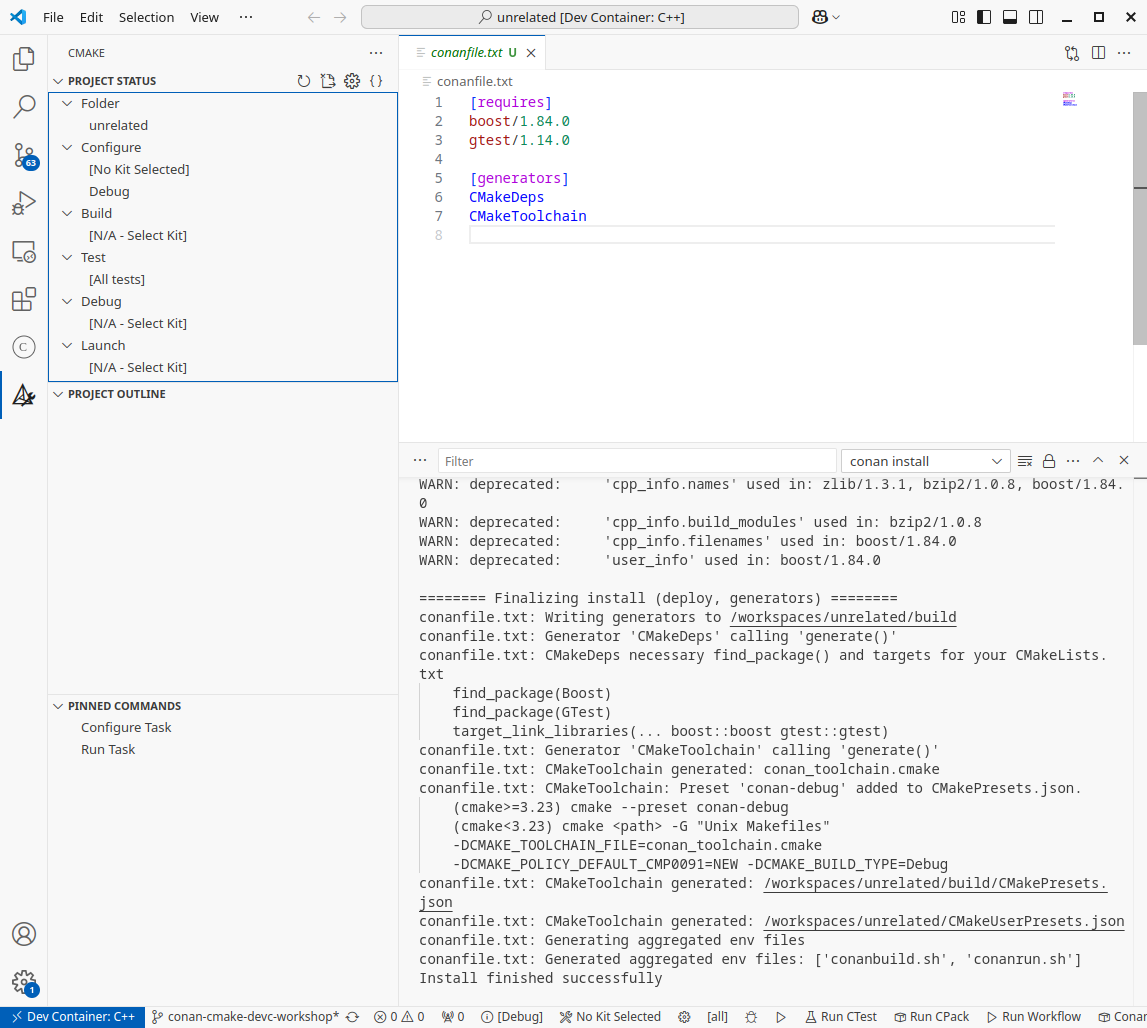Toggle the output scroll lock
Viewport: 1147px width, 1028px height.
[1049, 461]
